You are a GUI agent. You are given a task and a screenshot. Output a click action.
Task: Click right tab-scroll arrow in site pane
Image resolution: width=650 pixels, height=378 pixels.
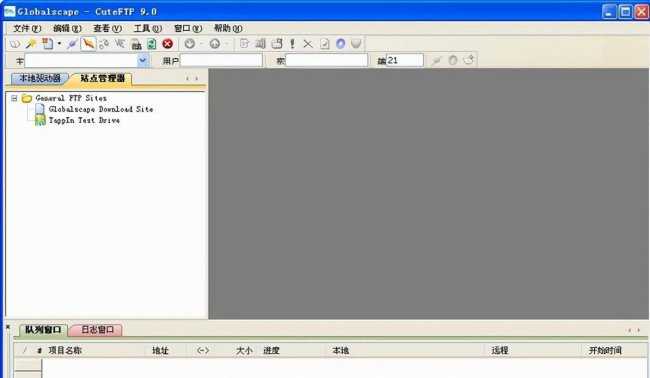(196, 78)
